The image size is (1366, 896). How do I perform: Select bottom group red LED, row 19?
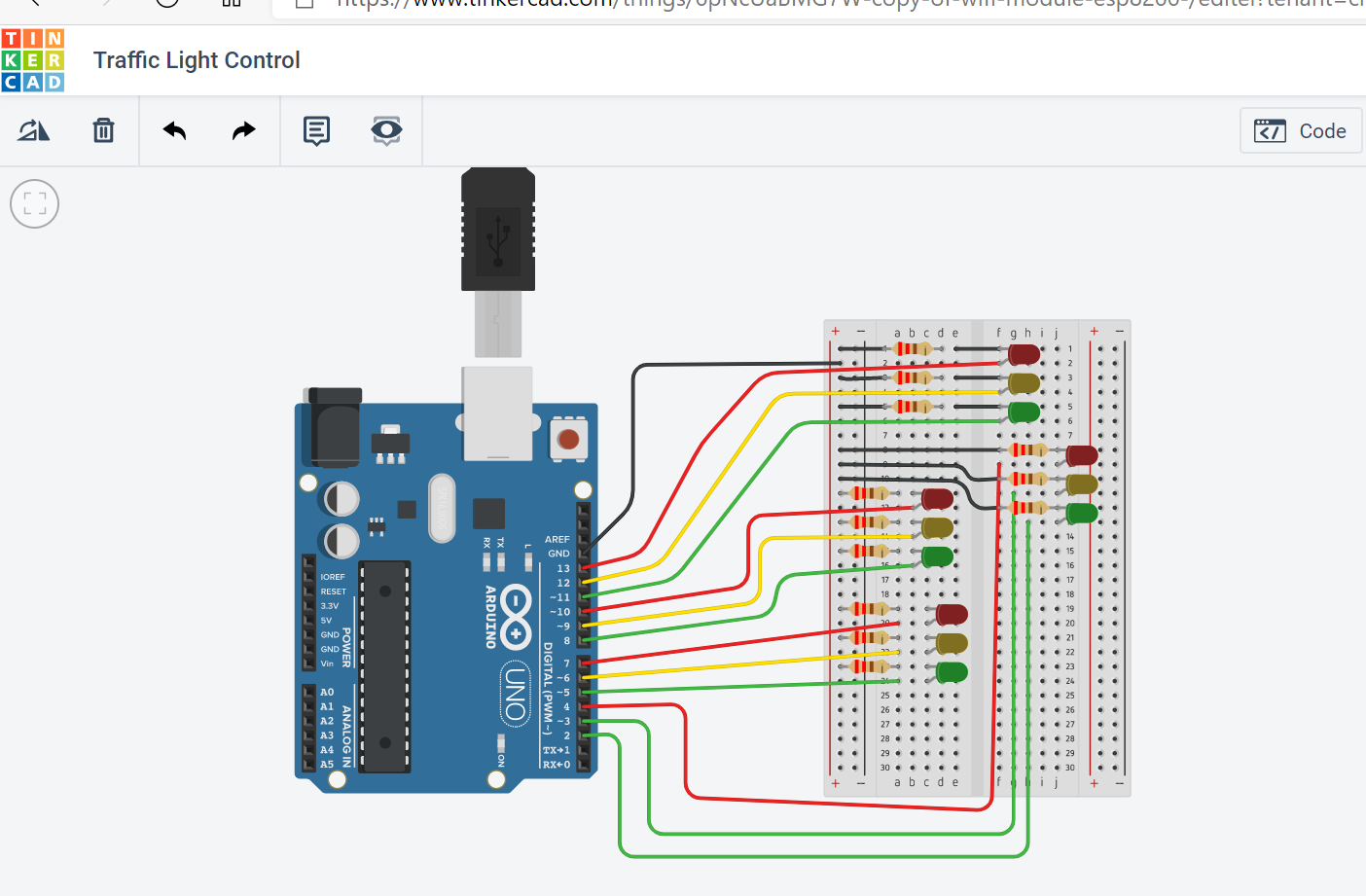click(x=951, y=614)
